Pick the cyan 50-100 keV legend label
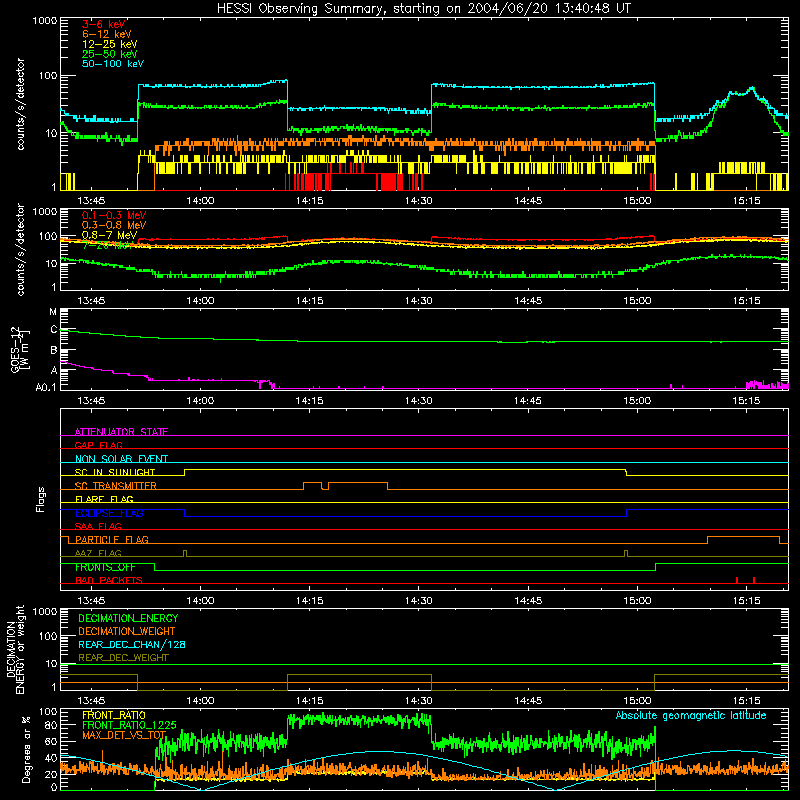The image size is (800, 800). (113, 64)
